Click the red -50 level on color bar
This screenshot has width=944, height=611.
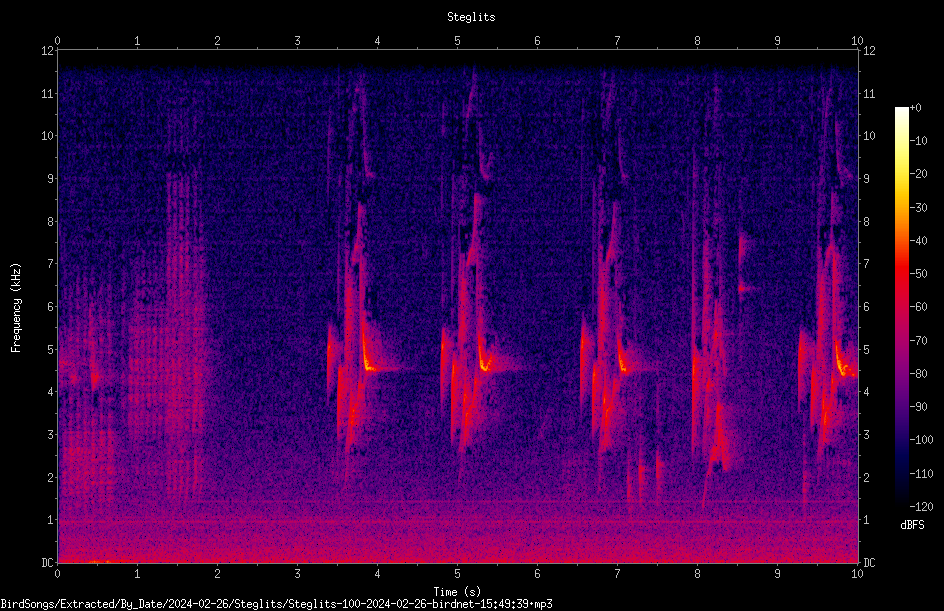tap(901, 273)
